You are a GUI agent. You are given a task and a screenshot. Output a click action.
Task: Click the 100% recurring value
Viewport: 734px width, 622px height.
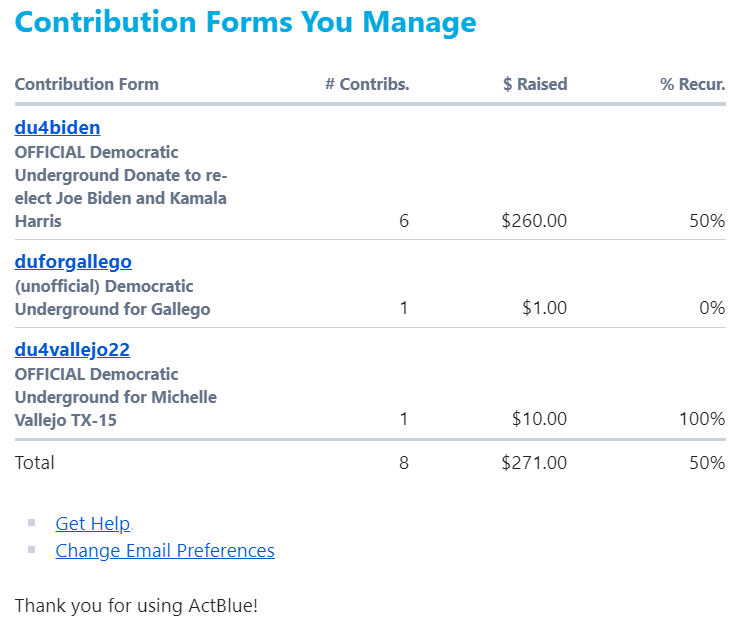702,419
